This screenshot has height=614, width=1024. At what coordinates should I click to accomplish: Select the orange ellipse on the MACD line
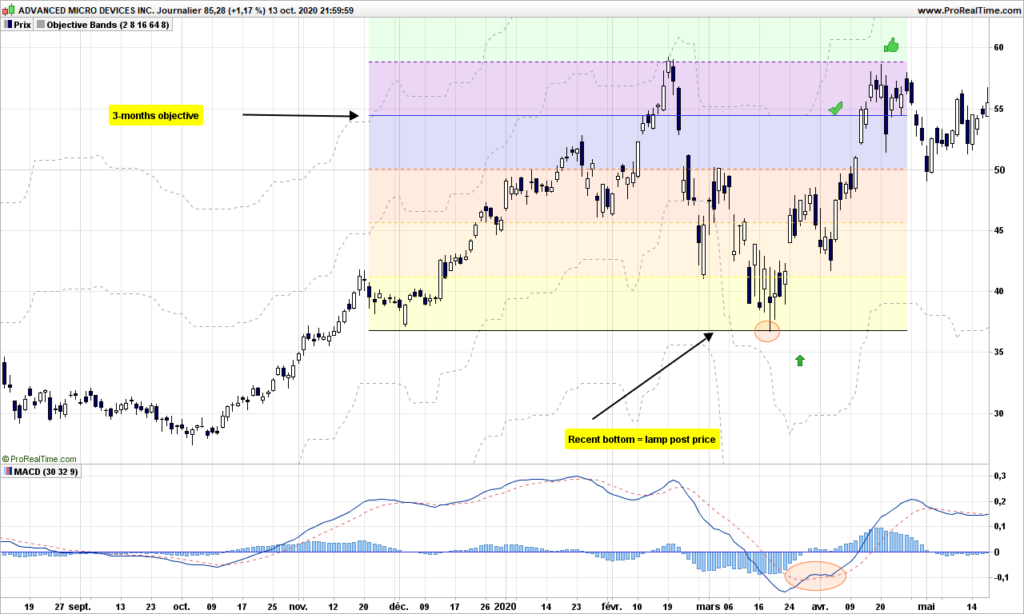coord(815,576)
